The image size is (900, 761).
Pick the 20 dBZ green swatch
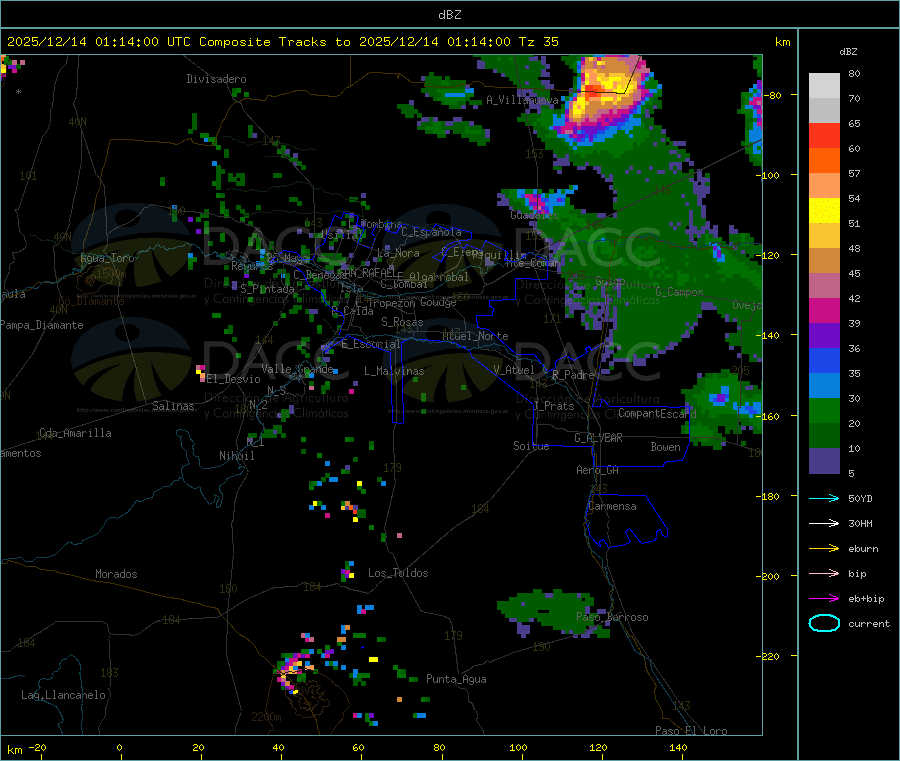click(824, 410)
